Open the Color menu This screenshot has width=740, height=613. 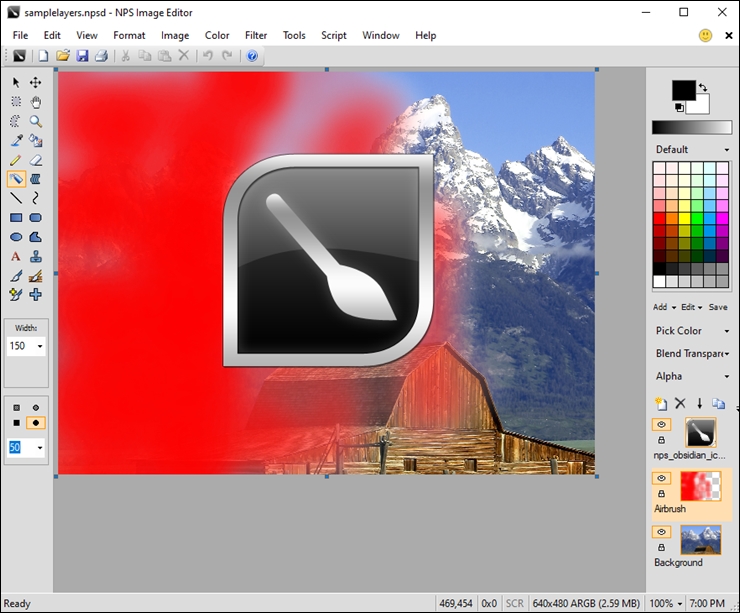[x=217, y=35]
